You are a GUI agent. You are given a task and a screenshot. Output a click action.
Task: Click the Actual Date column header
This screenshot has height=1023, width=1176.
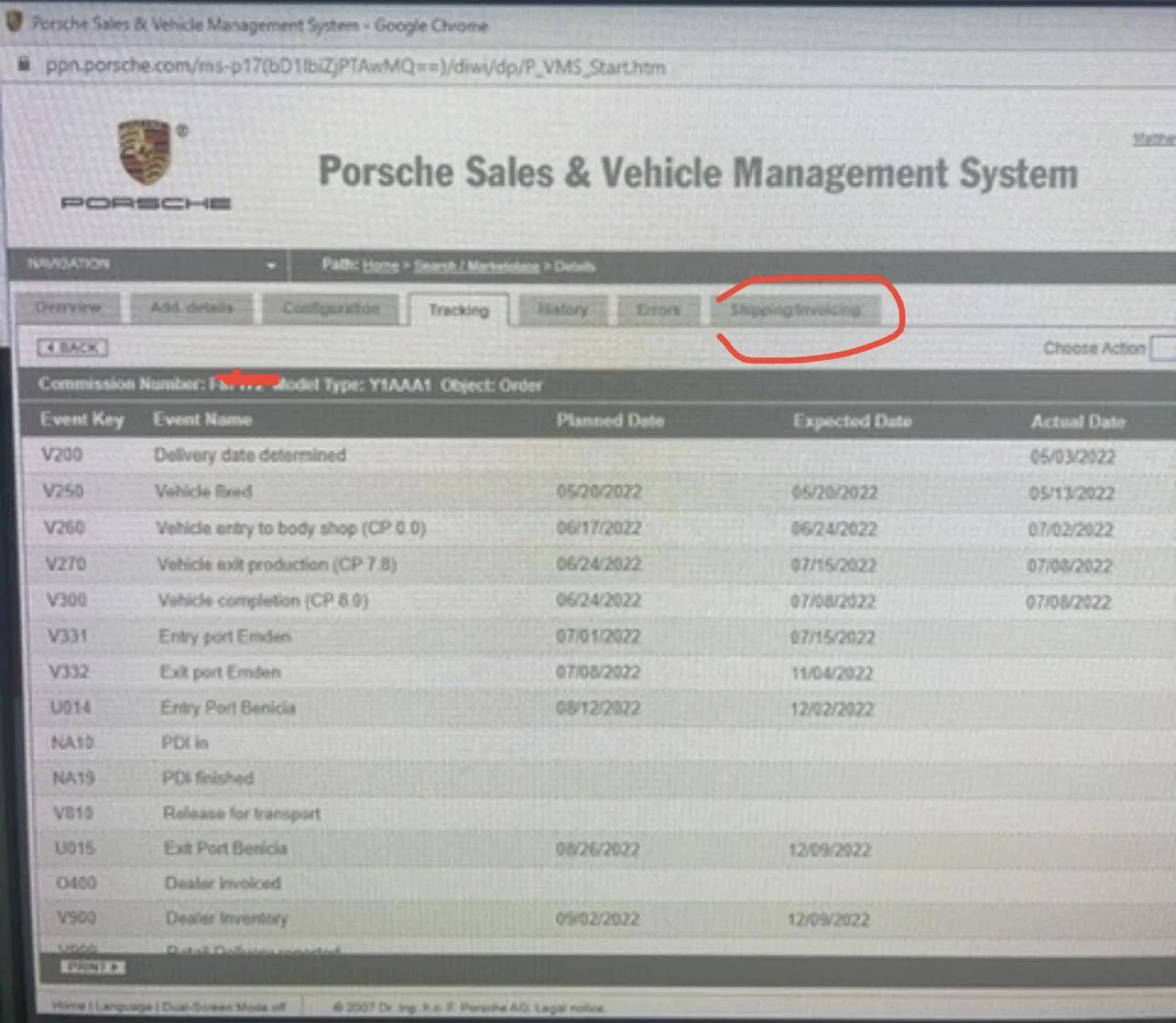[x=1077, y=421]
